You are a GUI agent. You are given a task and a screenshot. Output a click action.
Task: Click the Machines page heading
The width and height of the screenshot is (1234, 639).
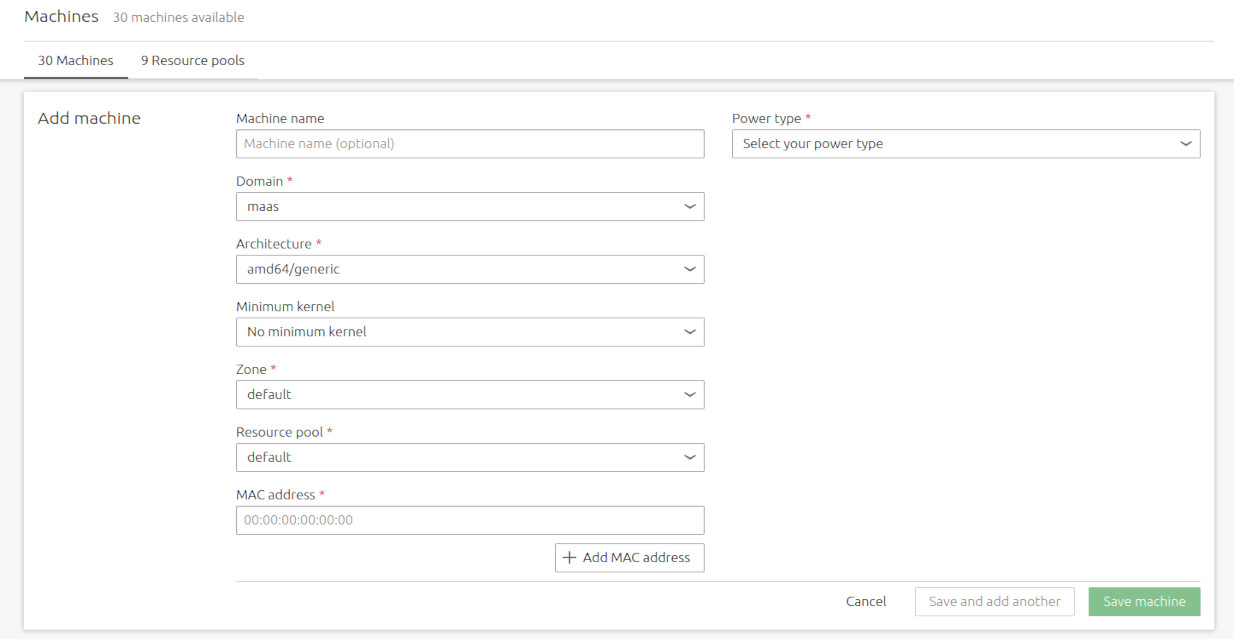(61, 17)
